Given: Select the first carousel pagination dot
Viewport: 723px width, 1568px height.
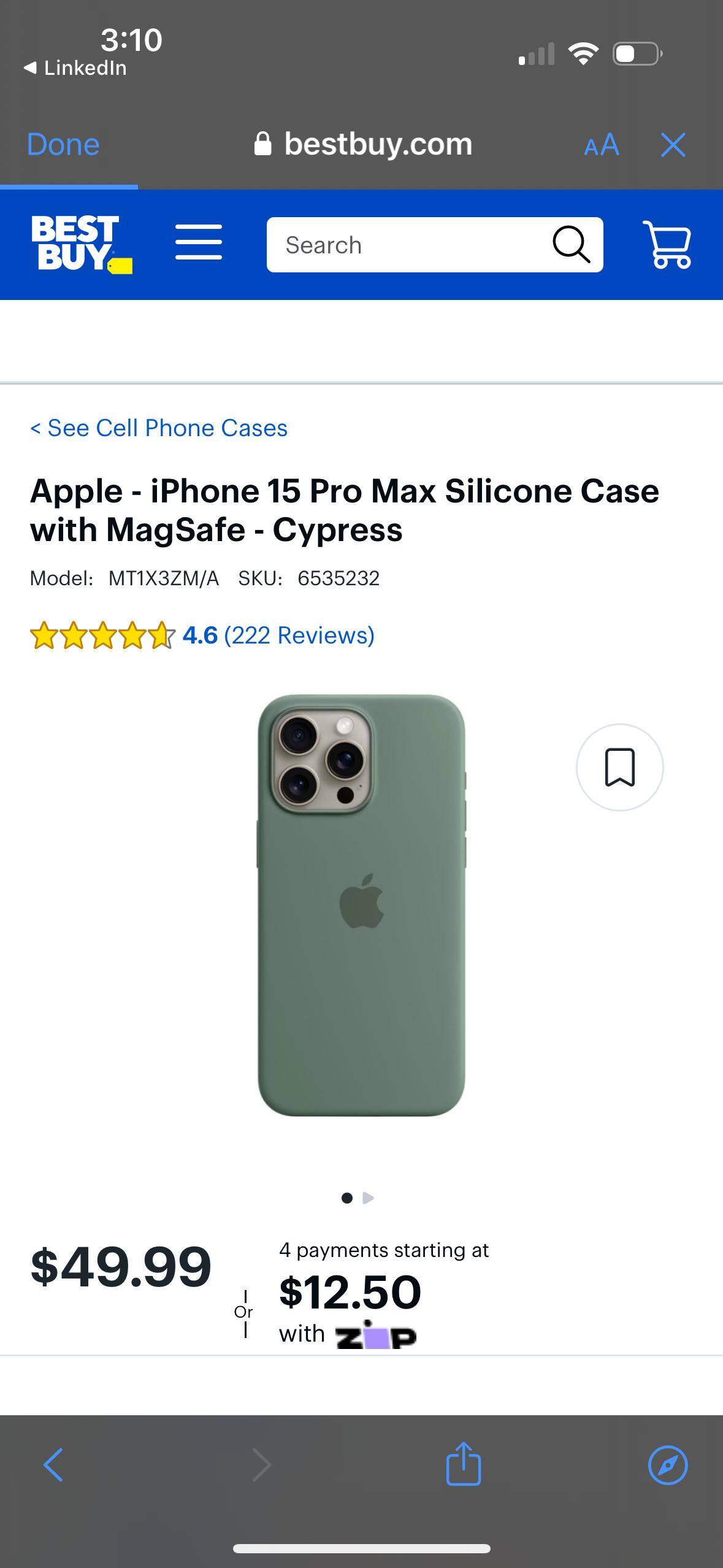Looking at the screenshot, I should 347,1199.
